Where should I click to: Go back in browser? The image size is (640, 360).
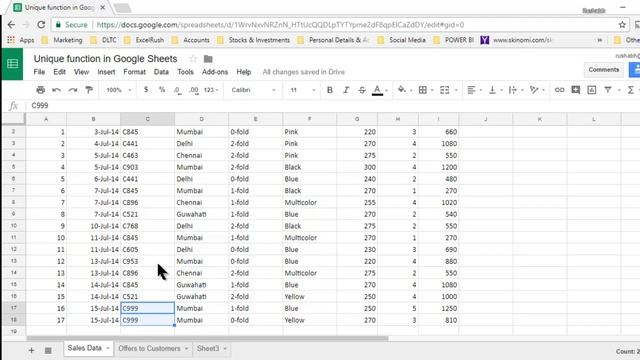11,25
